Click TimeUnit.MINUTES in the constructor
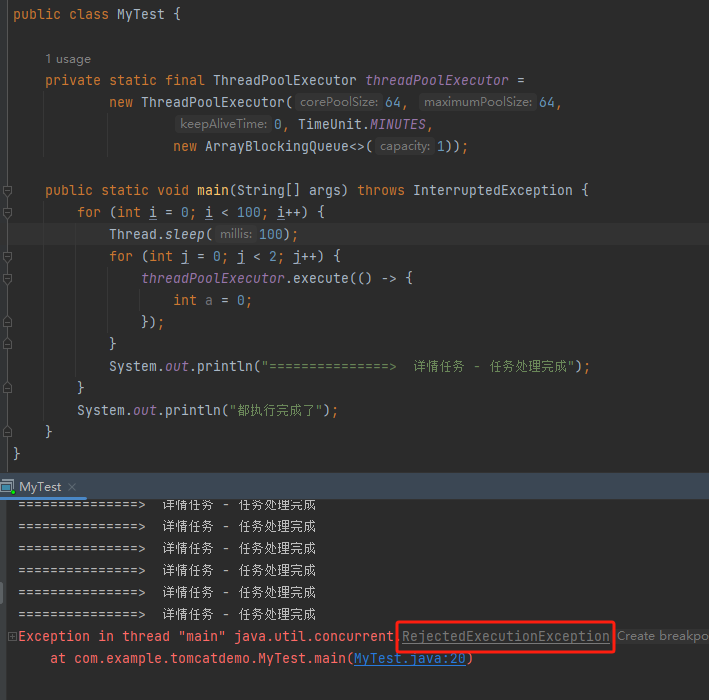The width and height of the screenshot is (709, 700). [362, 124]
